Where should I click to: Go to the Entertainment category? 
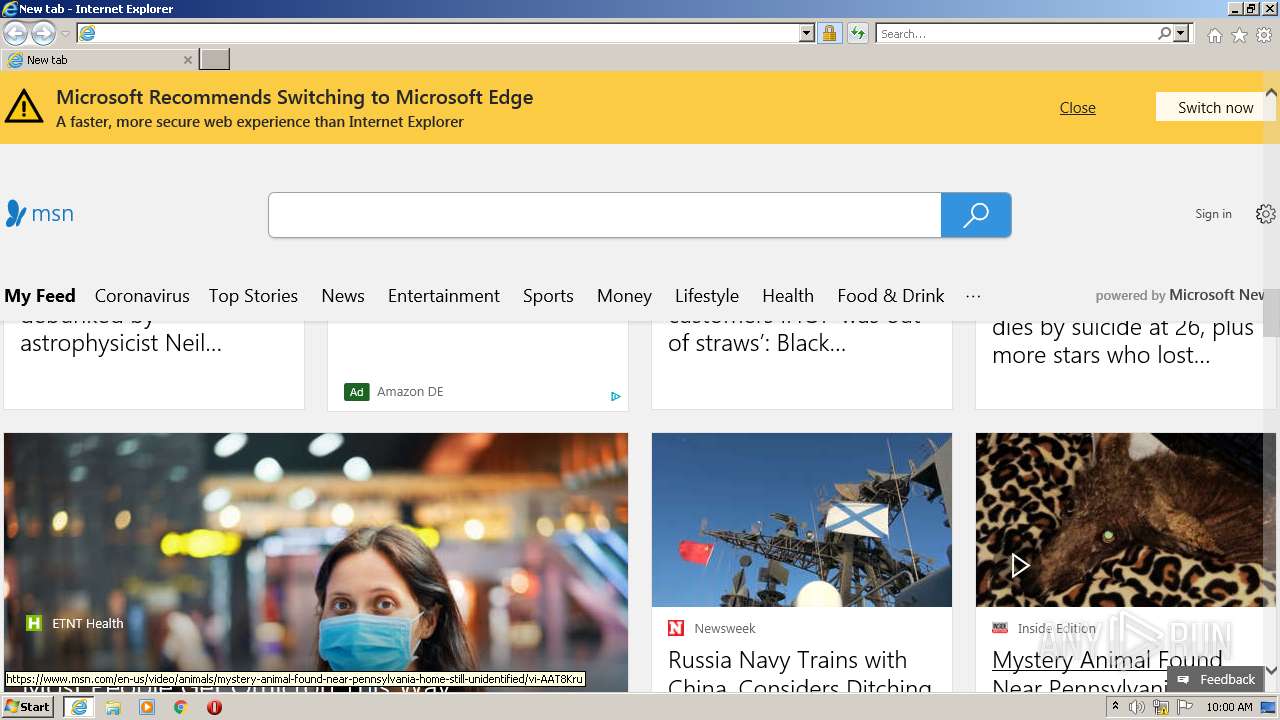click(x=444, y=296)
